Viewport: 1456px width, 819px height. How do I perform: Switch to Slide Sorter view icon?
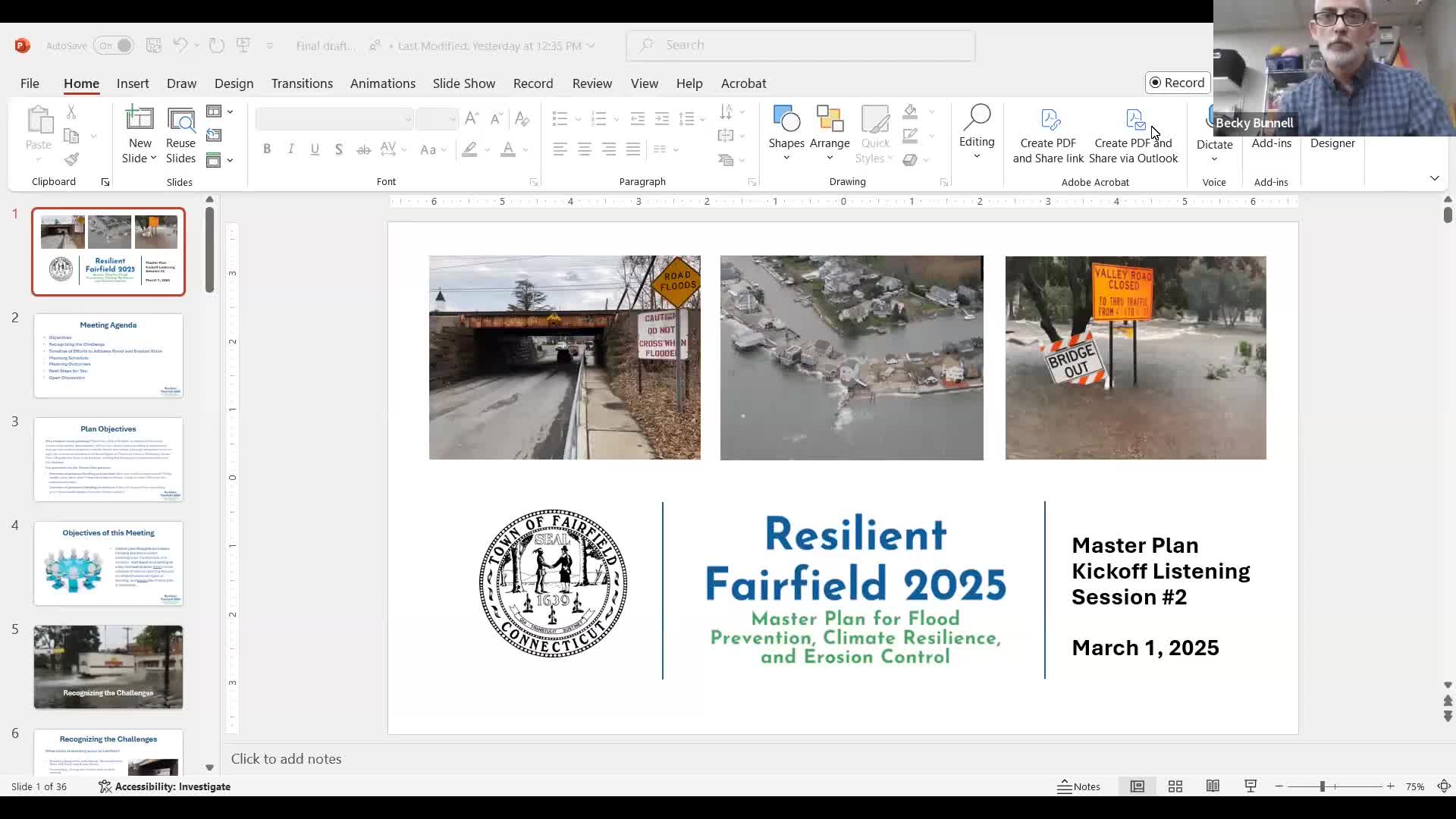click(1175, 786)
